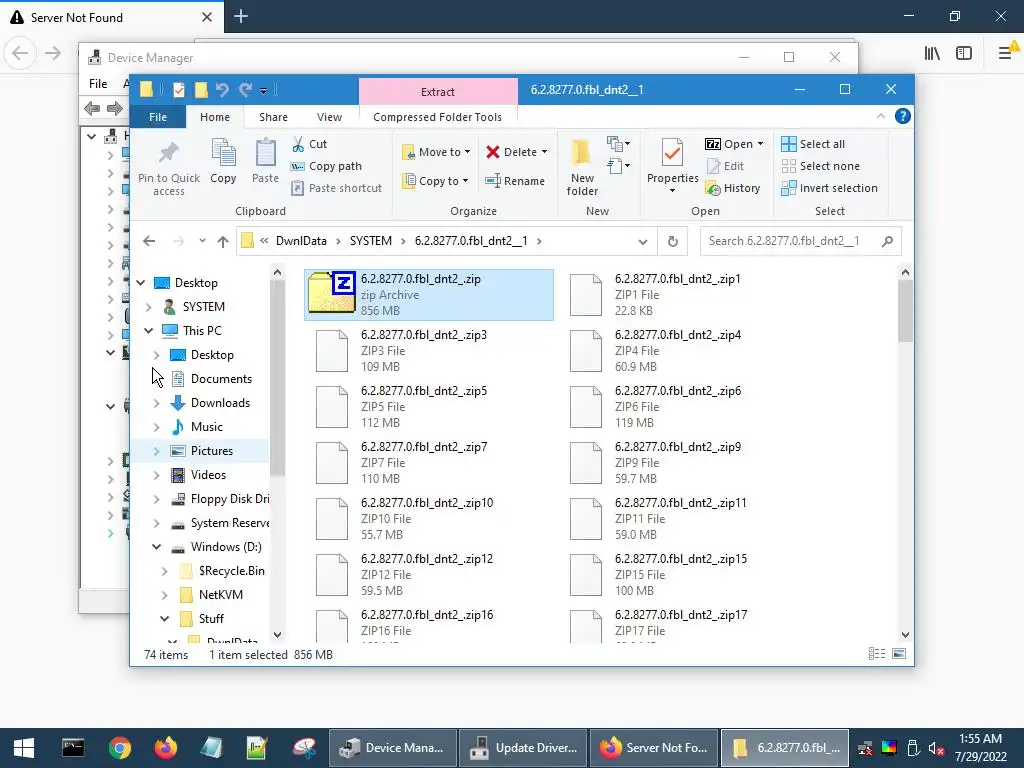Image resolution: width=1024 pixels, height=768 pixels.
Task: Open the Copy to dropdown
Action: (435, 181)
